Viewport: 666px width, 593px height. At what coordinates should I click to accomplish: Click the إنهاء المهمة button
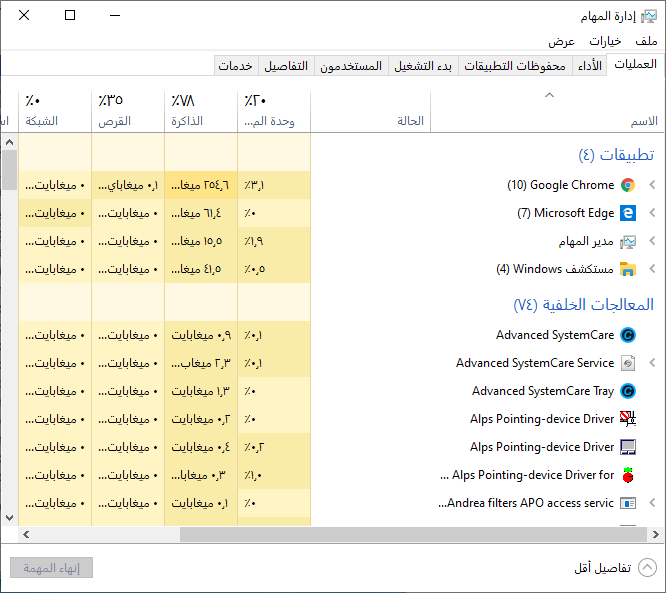point(51,568)
